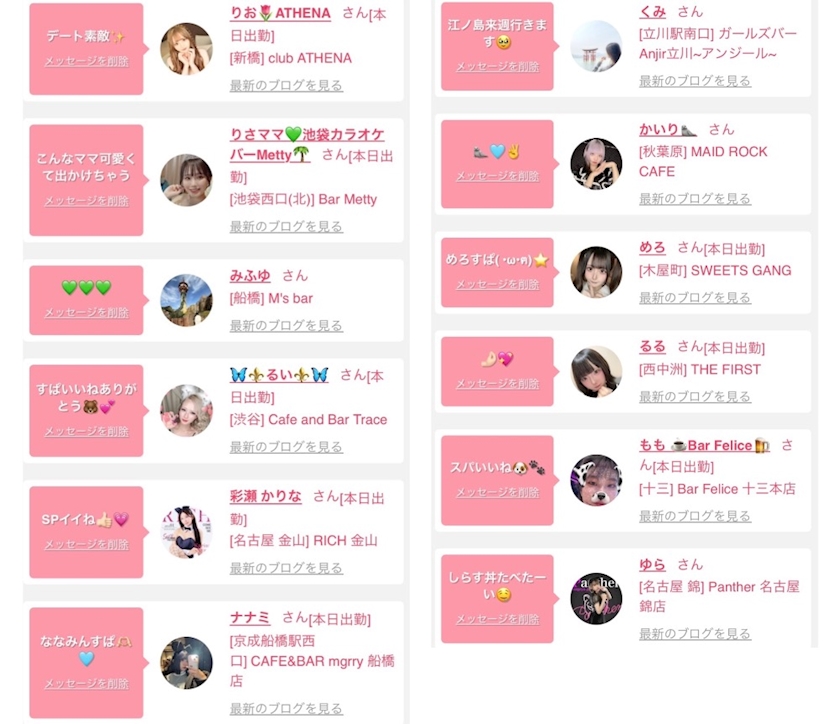Delete the green hearts message to みふゆ
The image size is (840, 724).
pyautogui.click(x=86, y=312)
